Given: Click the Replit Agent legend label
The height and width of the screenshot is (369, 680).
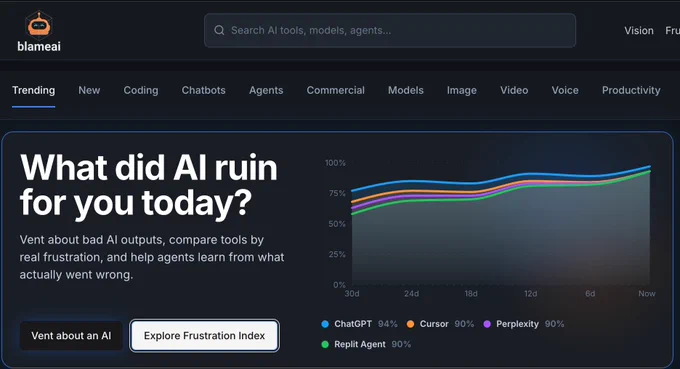Looking at the screenshot, I should 360,344.
